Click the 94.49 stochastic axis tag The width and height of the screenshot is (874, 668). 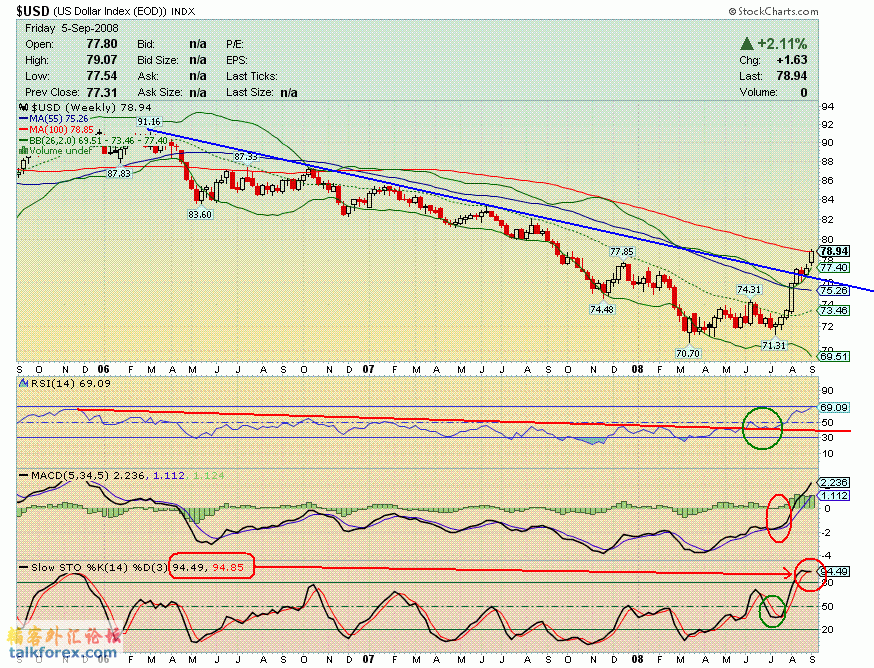pos(834,572)
